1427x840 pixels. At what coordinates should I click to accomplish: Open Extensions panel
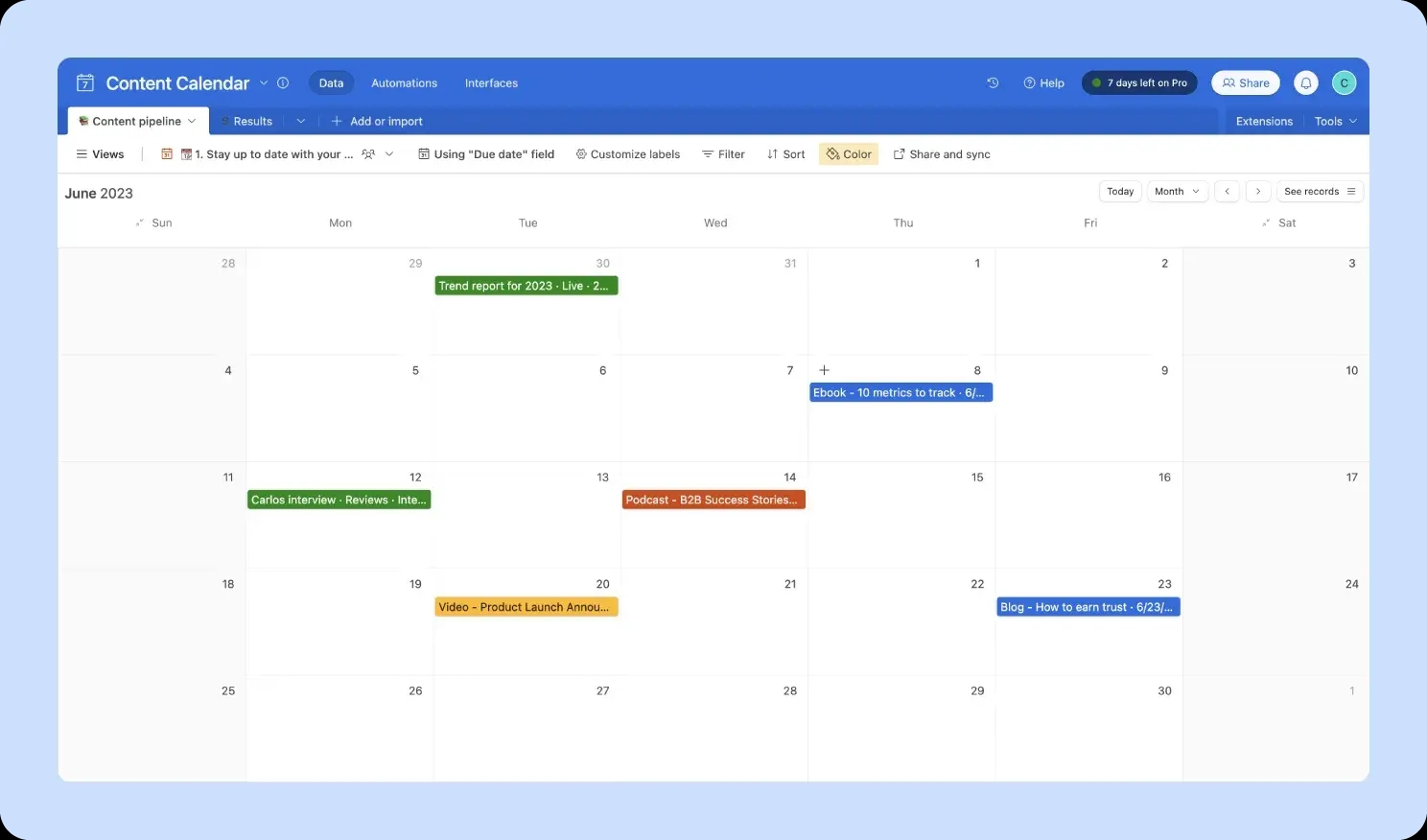tap(1264, 121)
